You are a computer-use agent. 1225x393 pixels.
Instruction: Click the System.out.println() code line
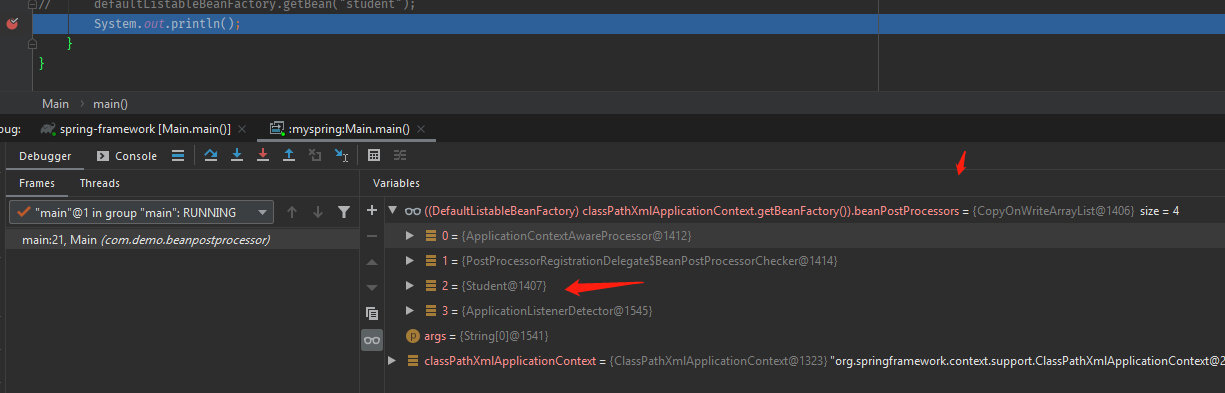pos(168,24)
